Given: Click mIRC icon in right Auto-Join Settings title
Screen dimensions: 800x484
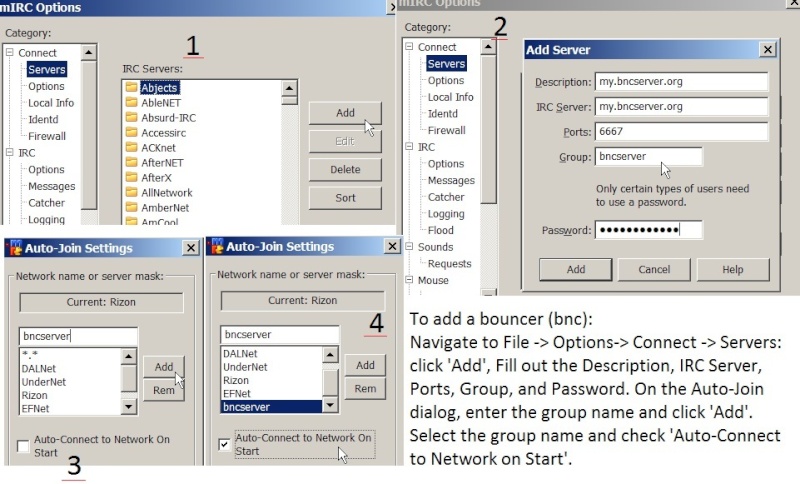Looking at the screenshot, I should [217, 246].
